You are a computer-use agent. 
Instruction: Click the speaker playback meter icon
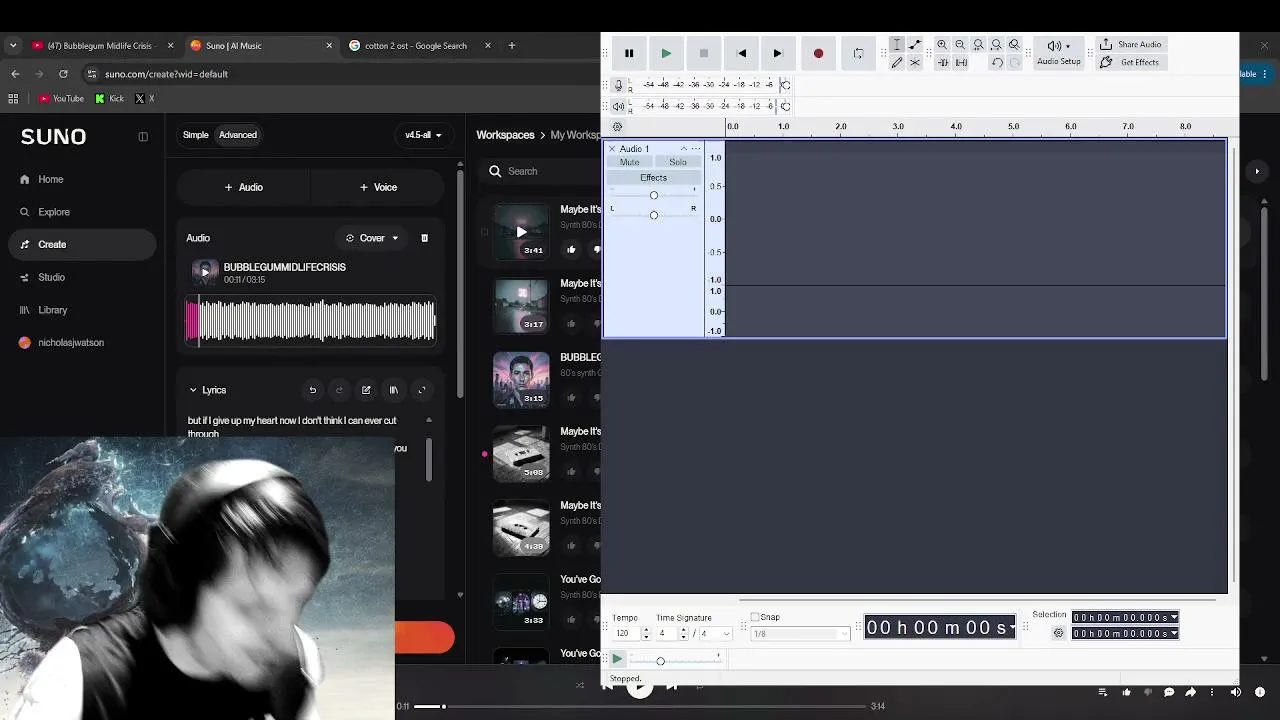tap(618, 106)
